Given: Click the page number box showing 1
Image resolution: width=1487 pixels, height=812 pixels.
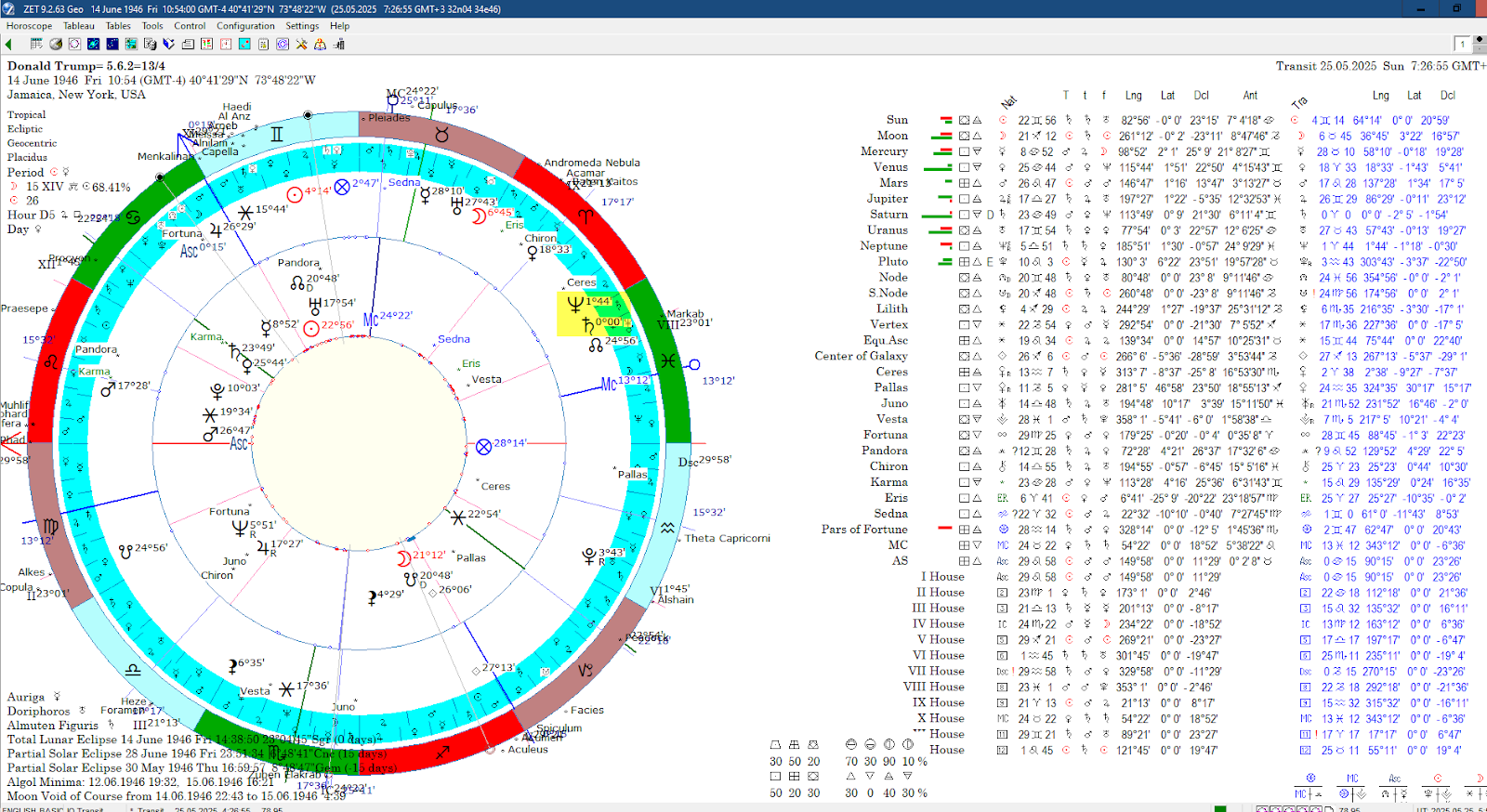Looking at the screenshot, I should [1462, 44].
